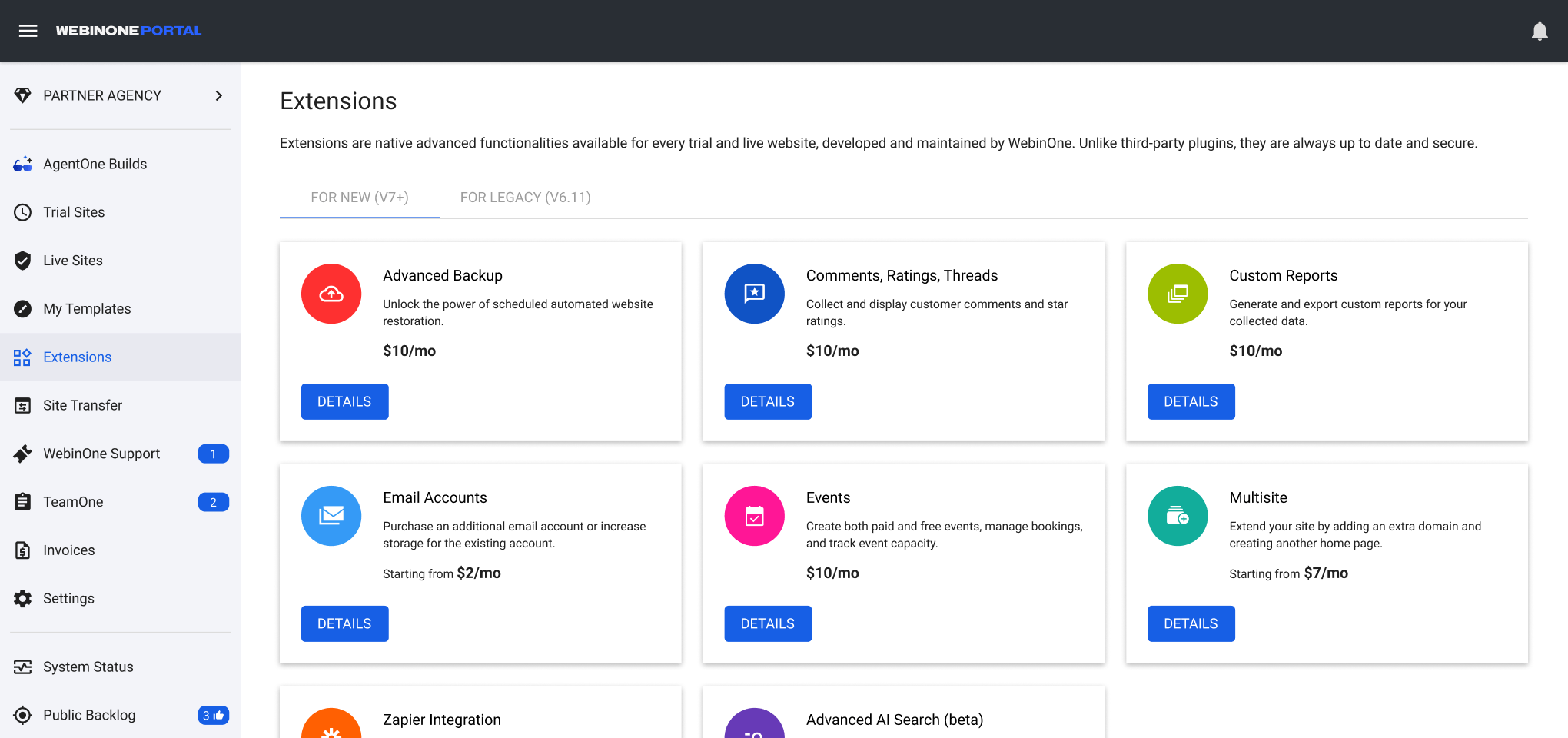Click the TeamOne badge showing 2
The height and width of the screenshot is (738, 1568).
pos(213,503)
